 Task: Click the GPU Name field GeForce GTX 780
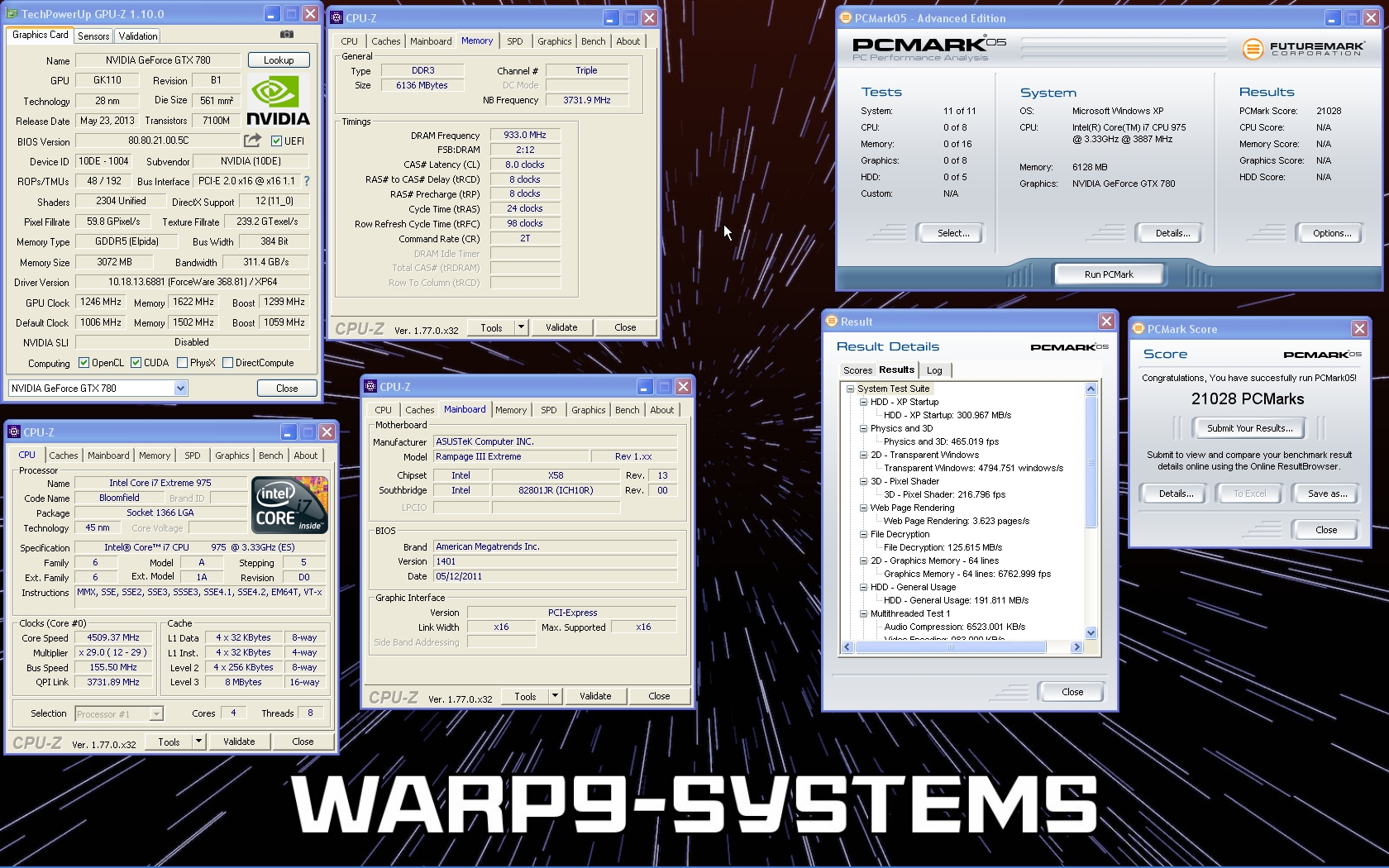click(x=157, y=60)
